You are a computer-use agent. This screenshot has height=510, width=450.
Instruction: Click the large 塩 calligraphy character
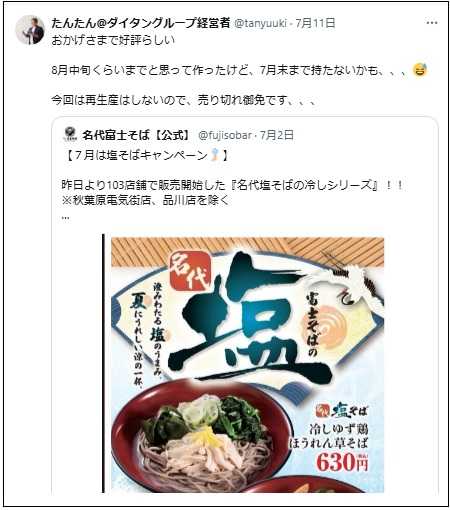(x=250, y=320)
